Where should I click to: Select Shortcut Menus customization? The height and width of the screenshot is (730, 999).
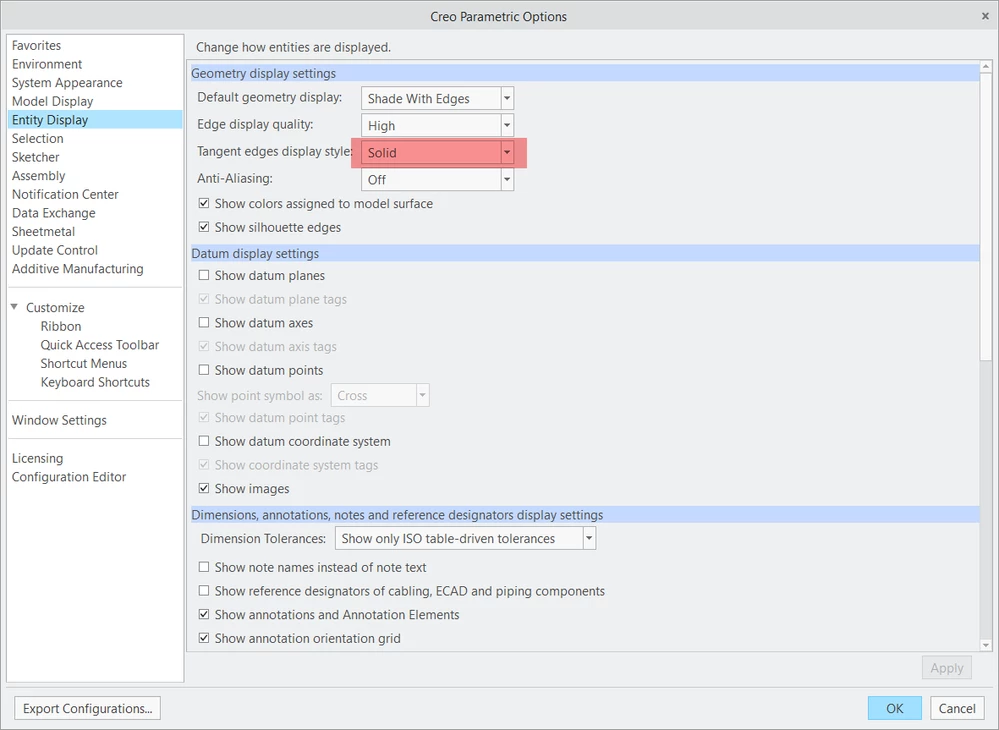[83, 364]
